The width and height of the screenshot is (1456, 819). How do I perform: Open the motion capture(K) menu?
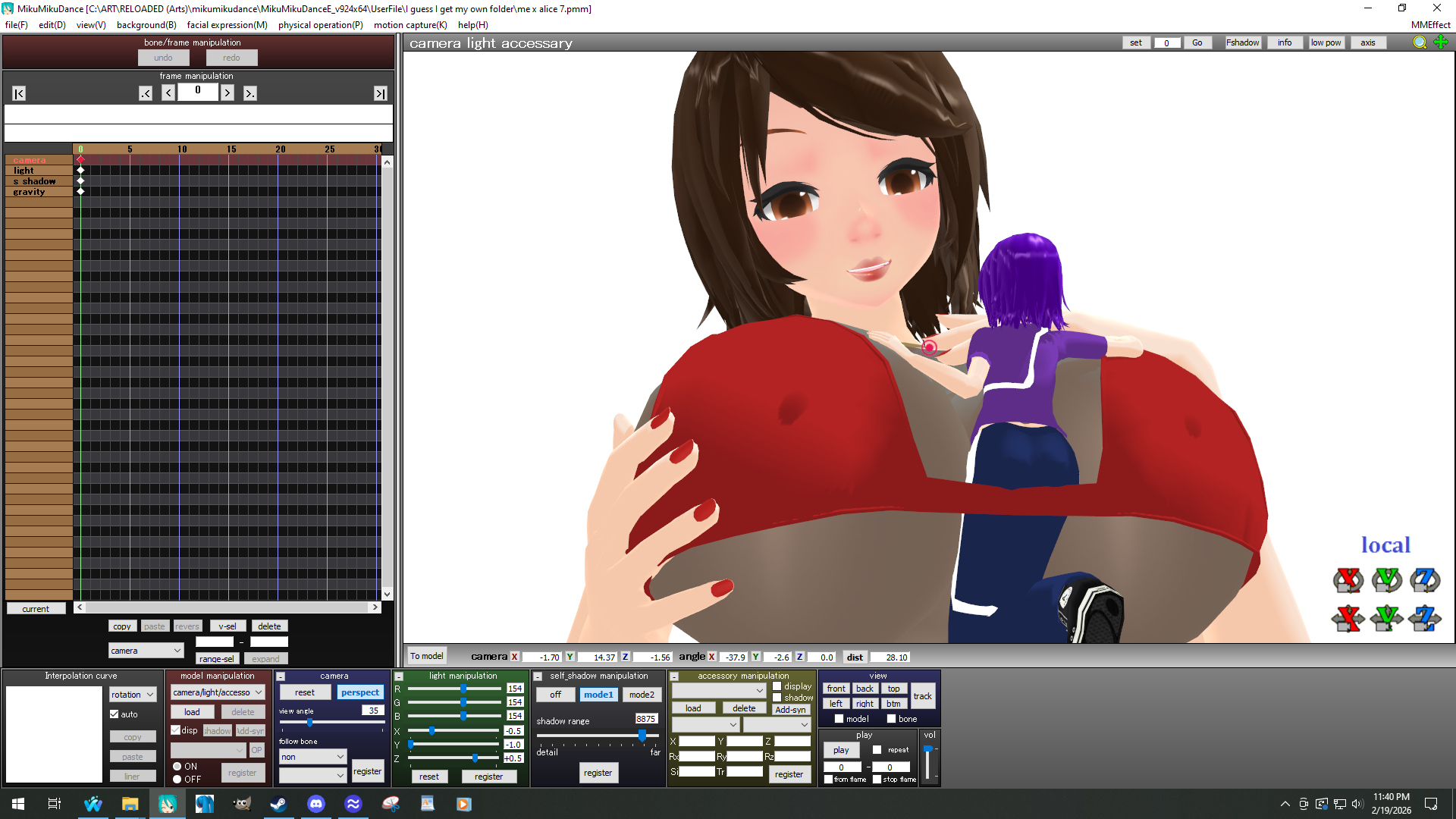[409, 25]
